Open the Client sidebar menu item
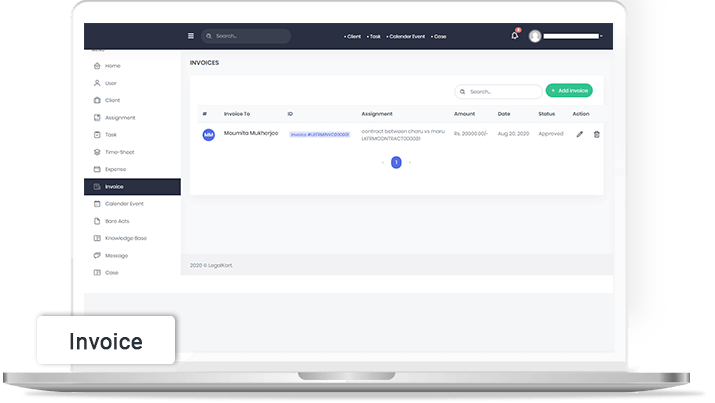The width and height of the screenshot is (715, 403). coord(112,100)
